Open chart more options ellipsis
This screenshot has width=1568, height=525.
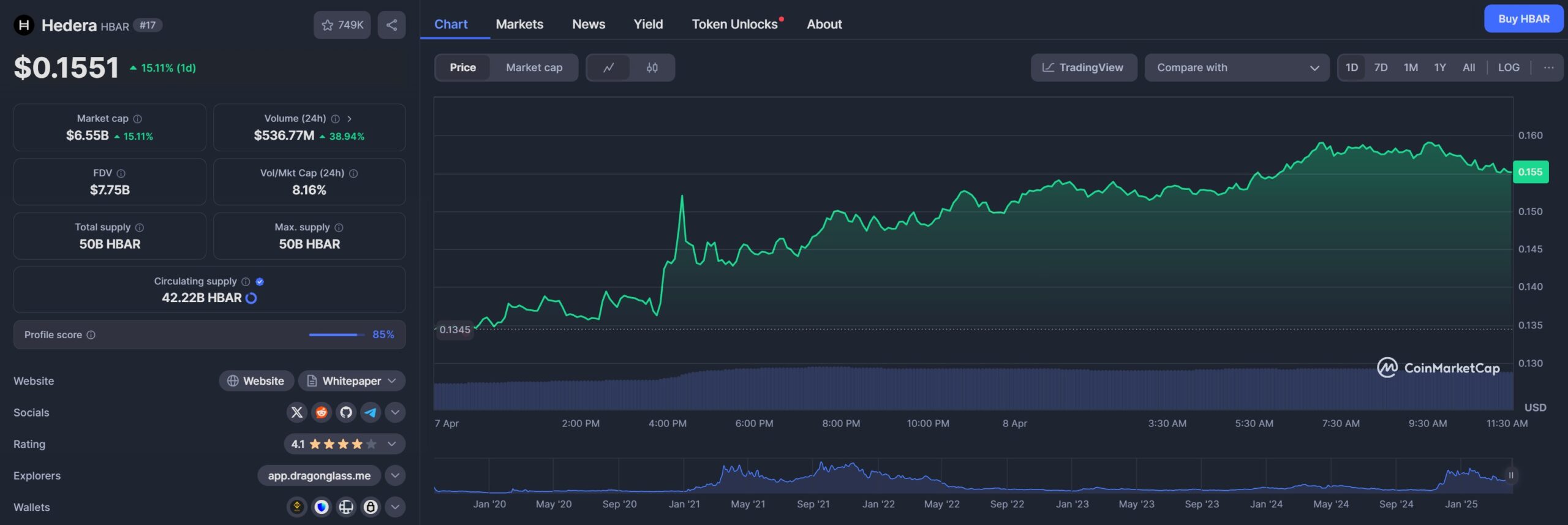point(1548,67)
